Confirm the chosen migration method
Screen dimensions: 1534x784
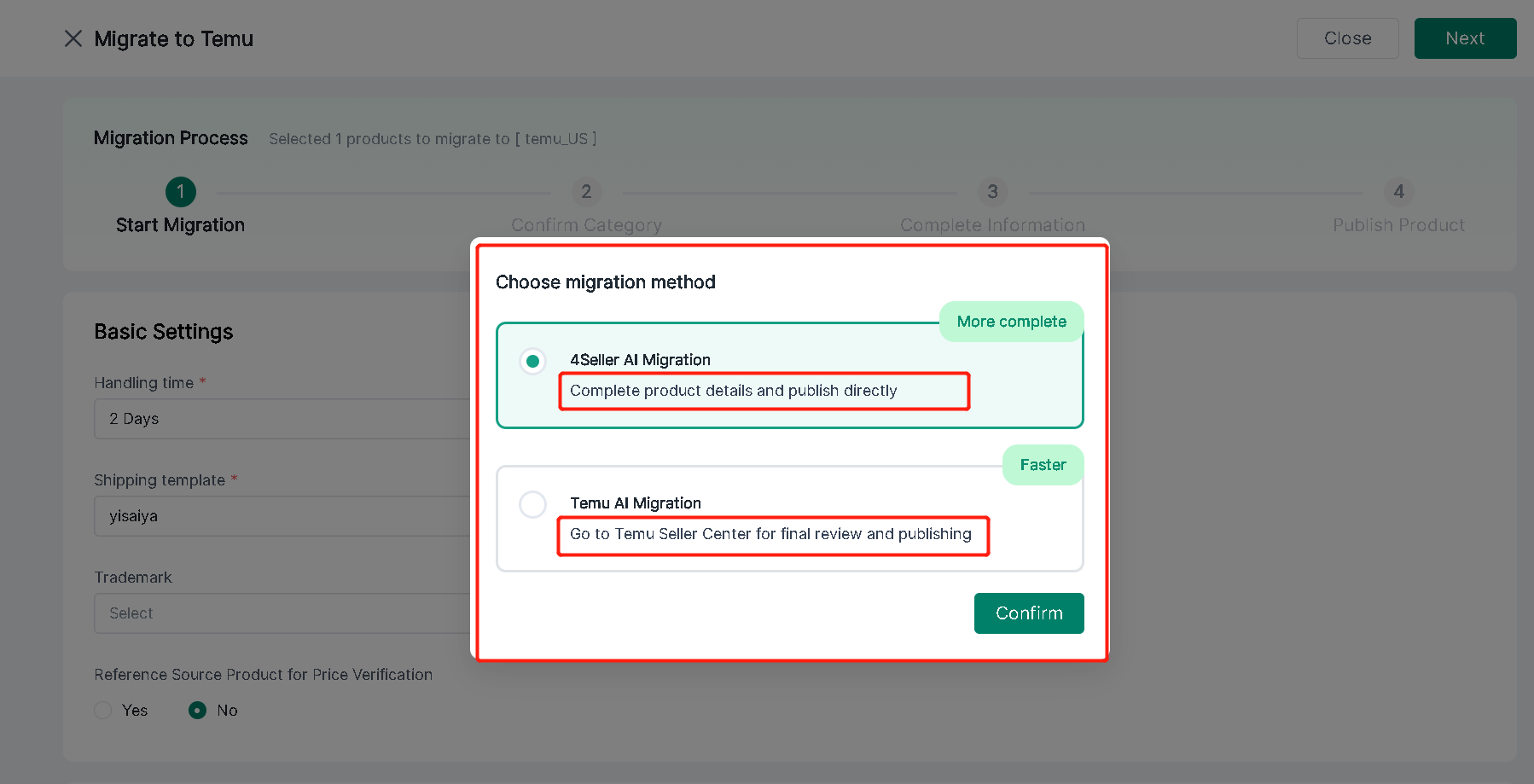(x=1029, y=613)
